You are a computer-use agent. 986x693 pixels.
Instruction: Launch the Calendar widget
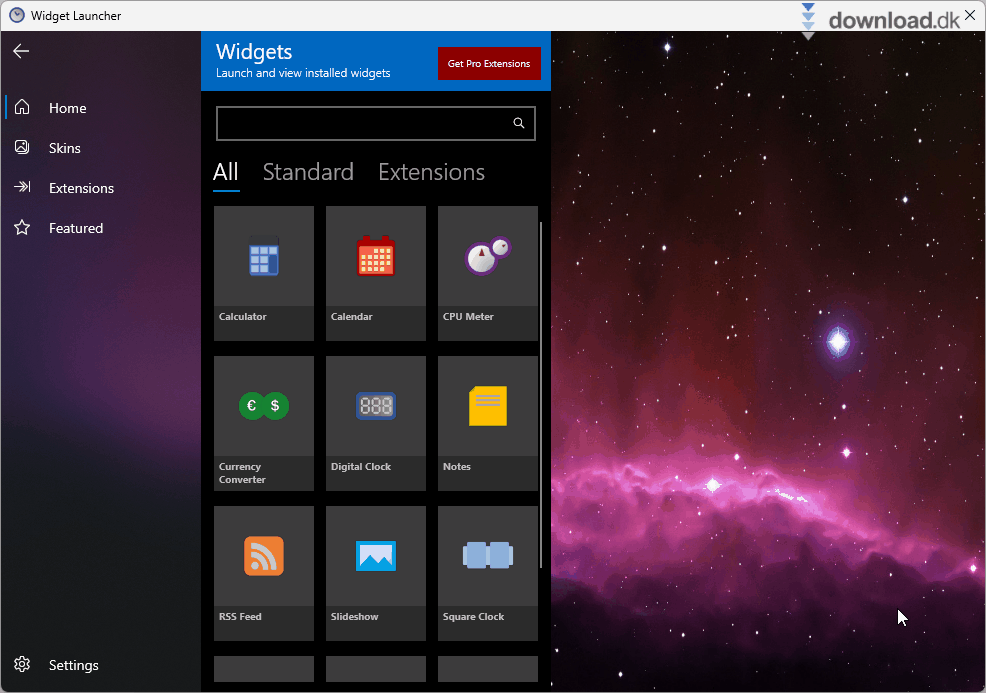375,258
